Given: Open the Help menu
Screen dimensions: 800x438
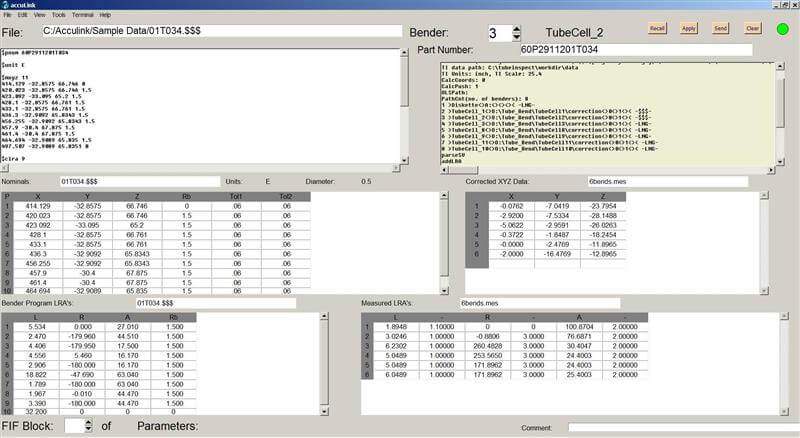Looking at the screenshot, I should [x=105, y=15].
